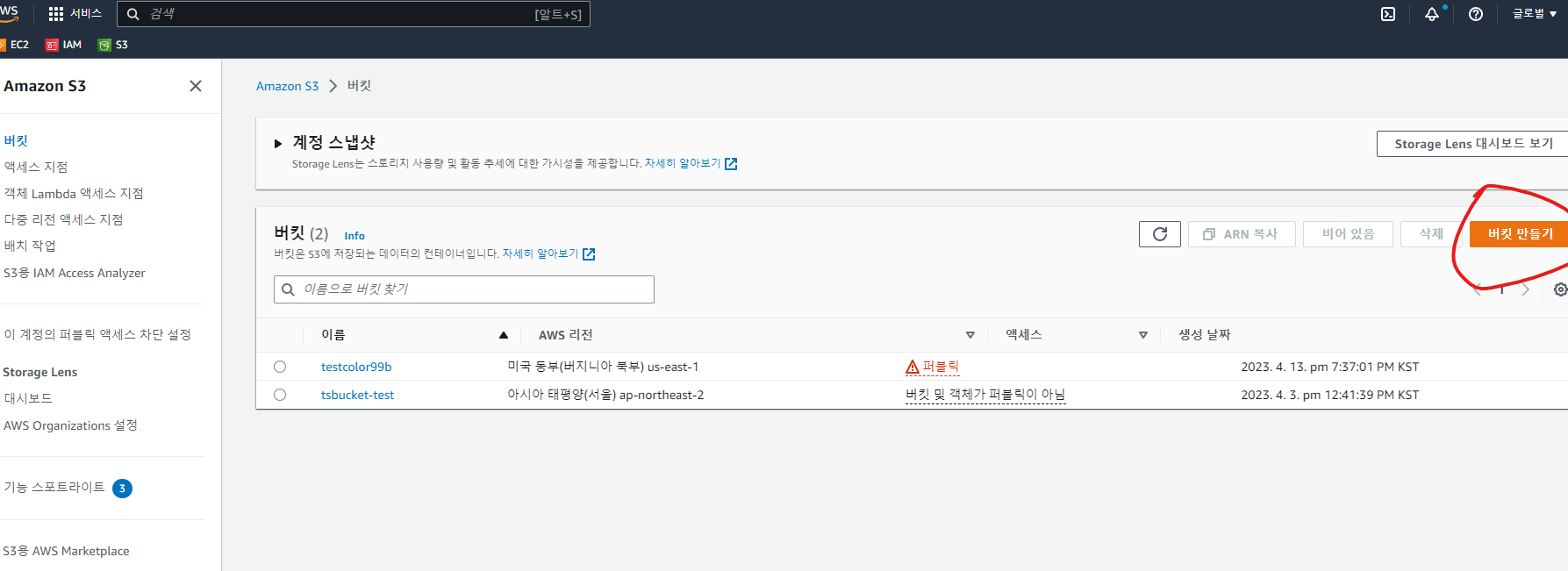
Task: Open the AWS services grid menu
Action: coord(56,14)
